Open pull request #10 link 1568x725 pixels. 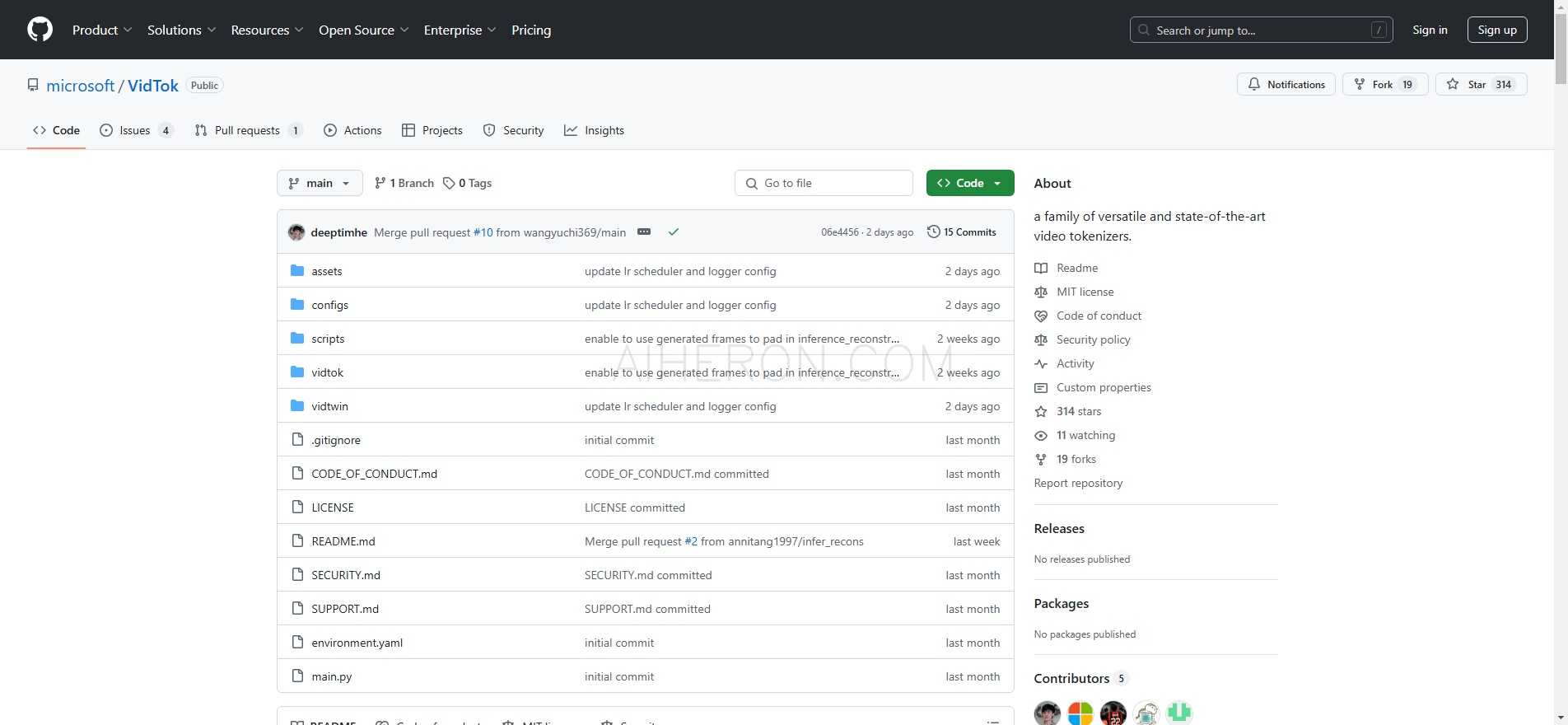[483, 232]
